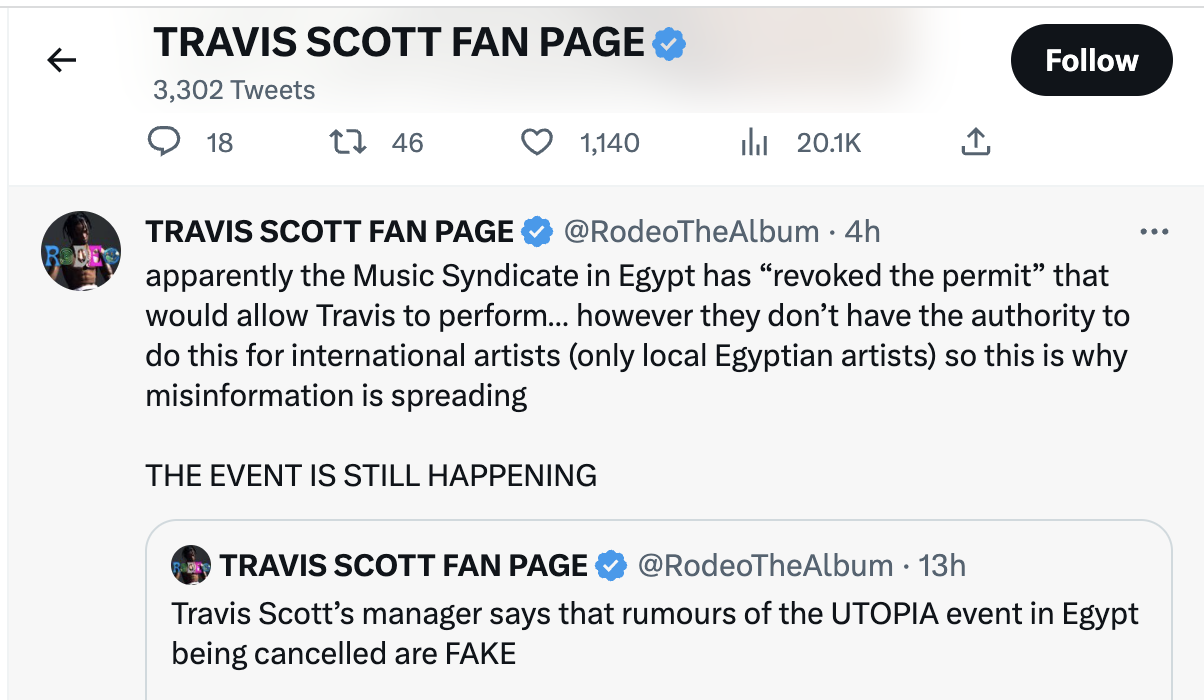The width and height of the screenshot is (1204, 700).
Task: Click the 4h timestamp link
Action: pos(862,232)
